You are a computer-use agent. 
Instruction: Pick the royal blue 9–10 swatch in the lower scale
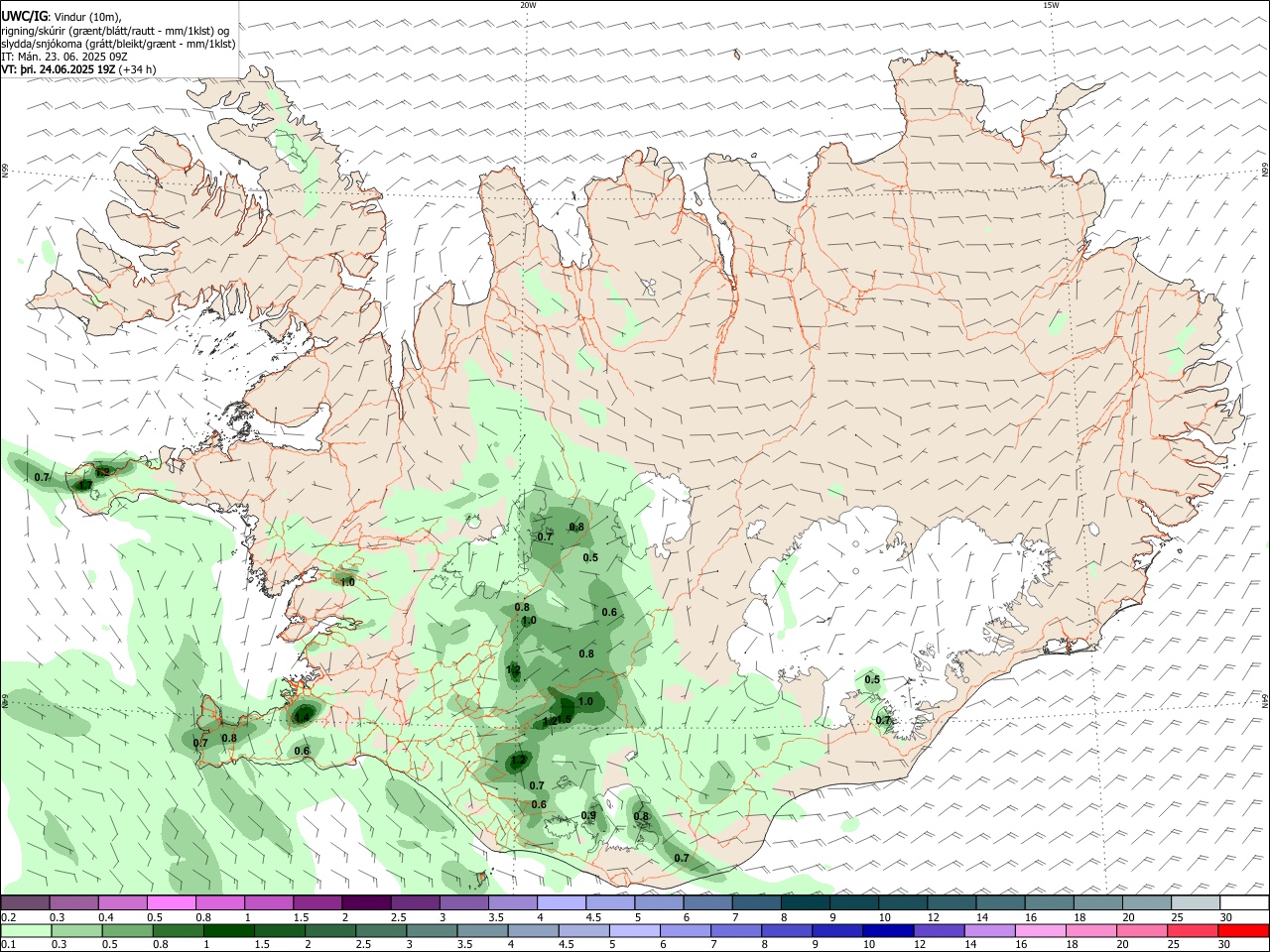[836, 931]
